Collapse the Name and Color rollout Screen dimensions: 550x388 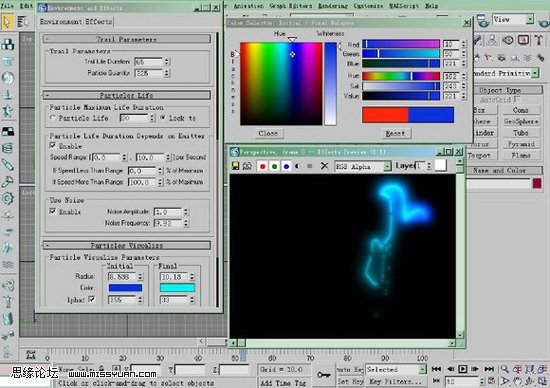(x=504, y=170)
